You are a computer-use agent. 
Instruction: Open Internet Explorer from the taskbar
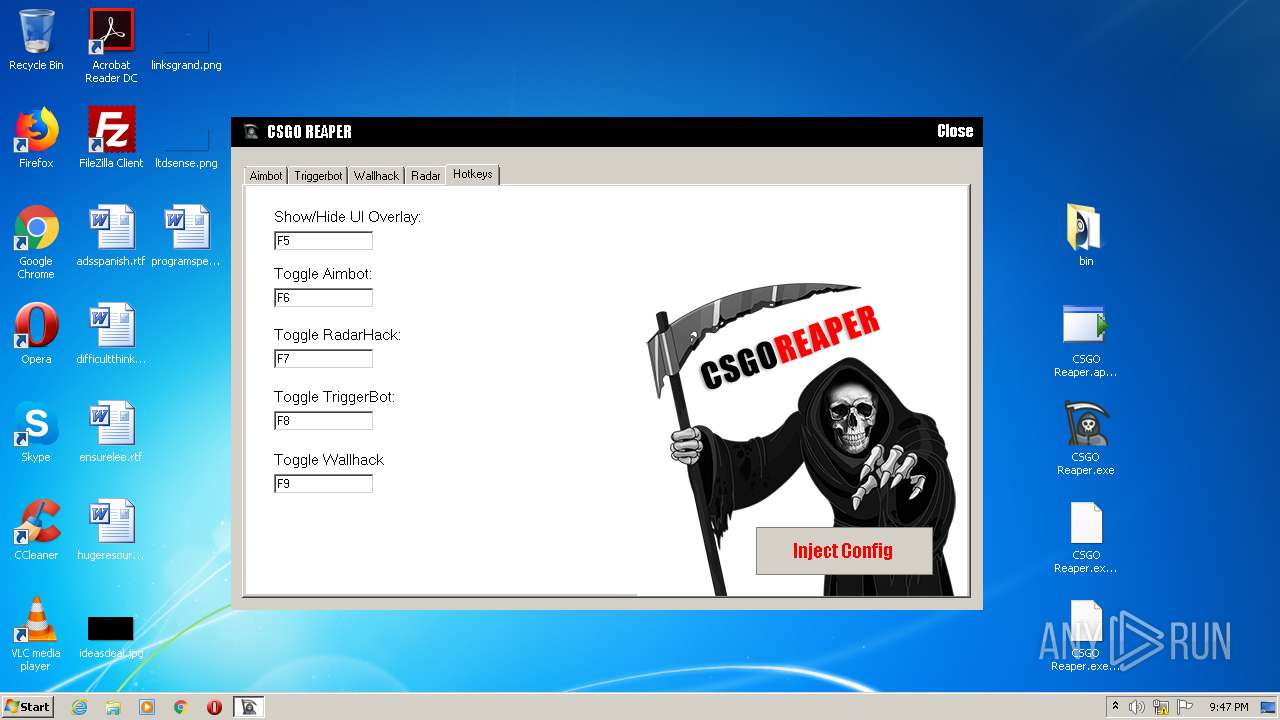pos(80,707)
